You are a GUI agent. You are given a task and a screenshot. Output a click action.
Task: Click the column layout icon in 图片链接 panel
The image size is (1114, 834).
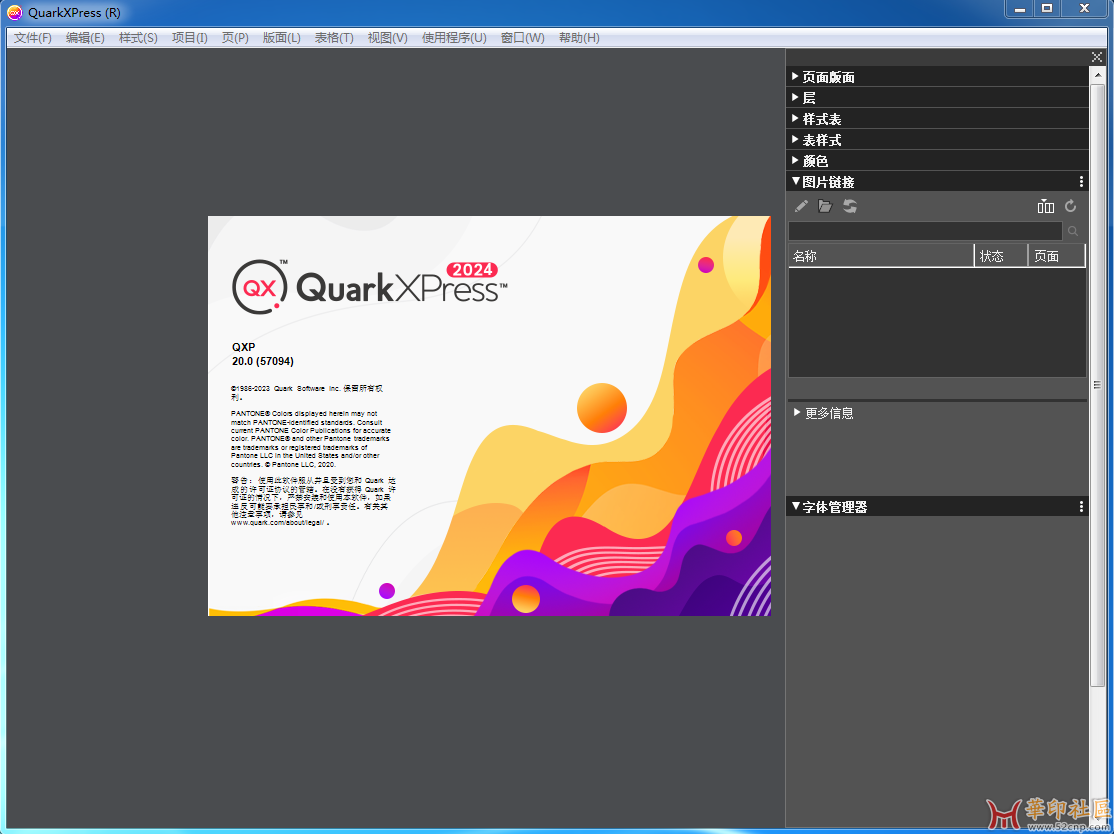1045,206
